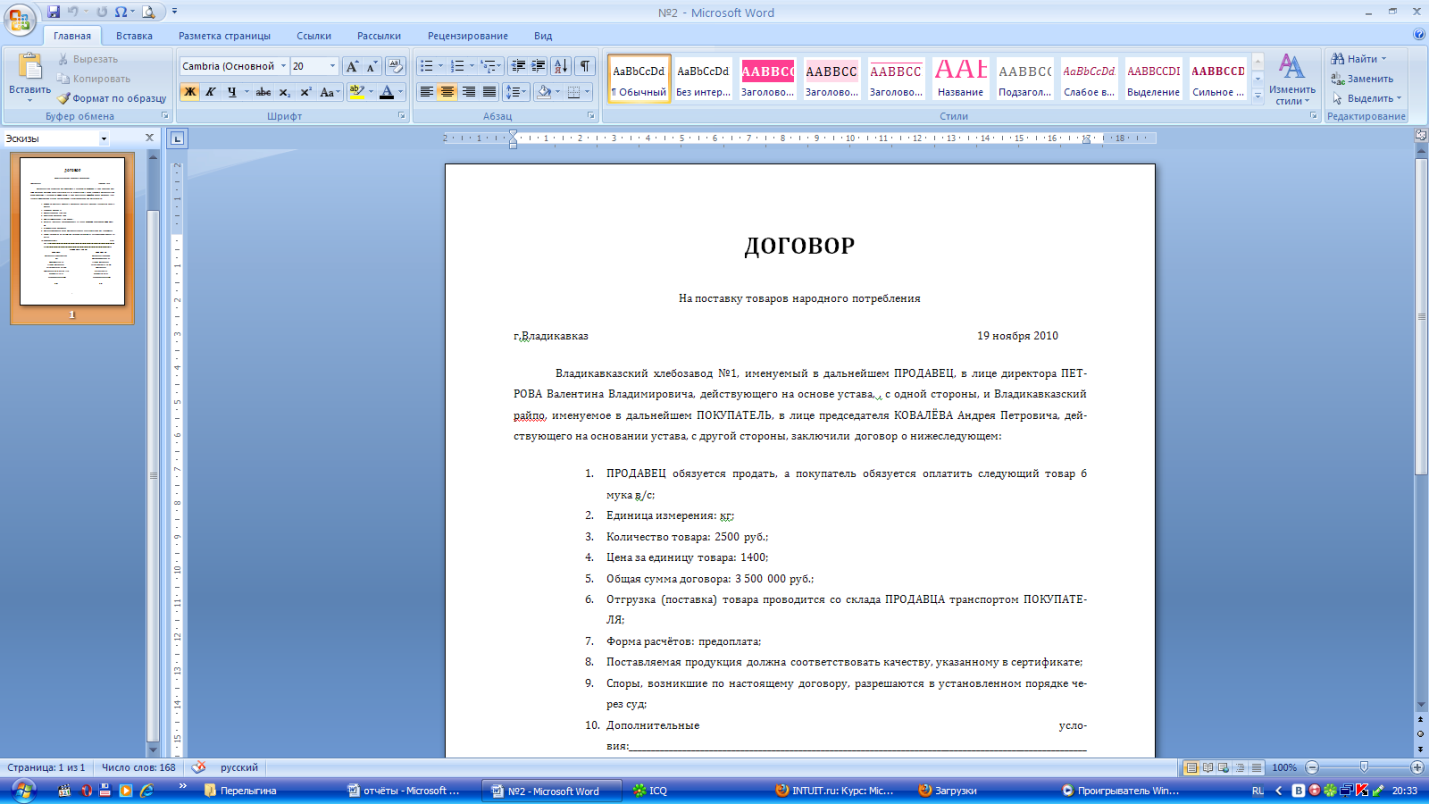Click the zoom slider in status bar
1429x804 pixels.
(1364, 767)
